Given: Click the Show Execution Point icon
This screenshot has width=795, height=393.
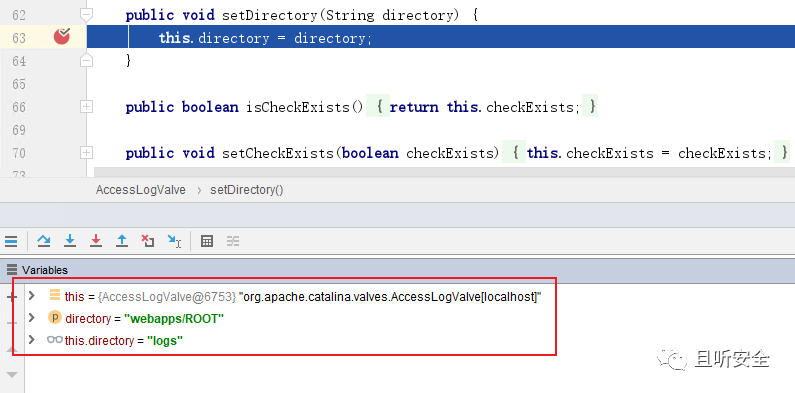Looking at the screenshot, I should click(x=11, y=241).
